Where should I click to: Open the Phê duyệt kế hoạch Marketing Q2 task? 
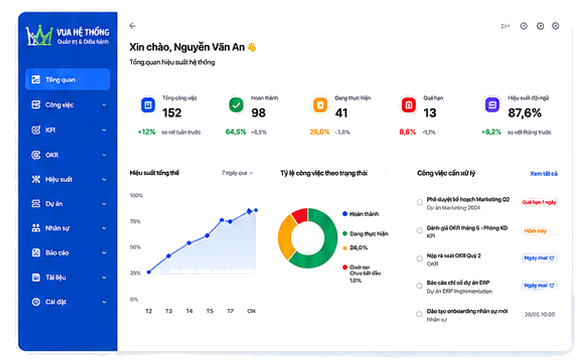pos(468,200)
